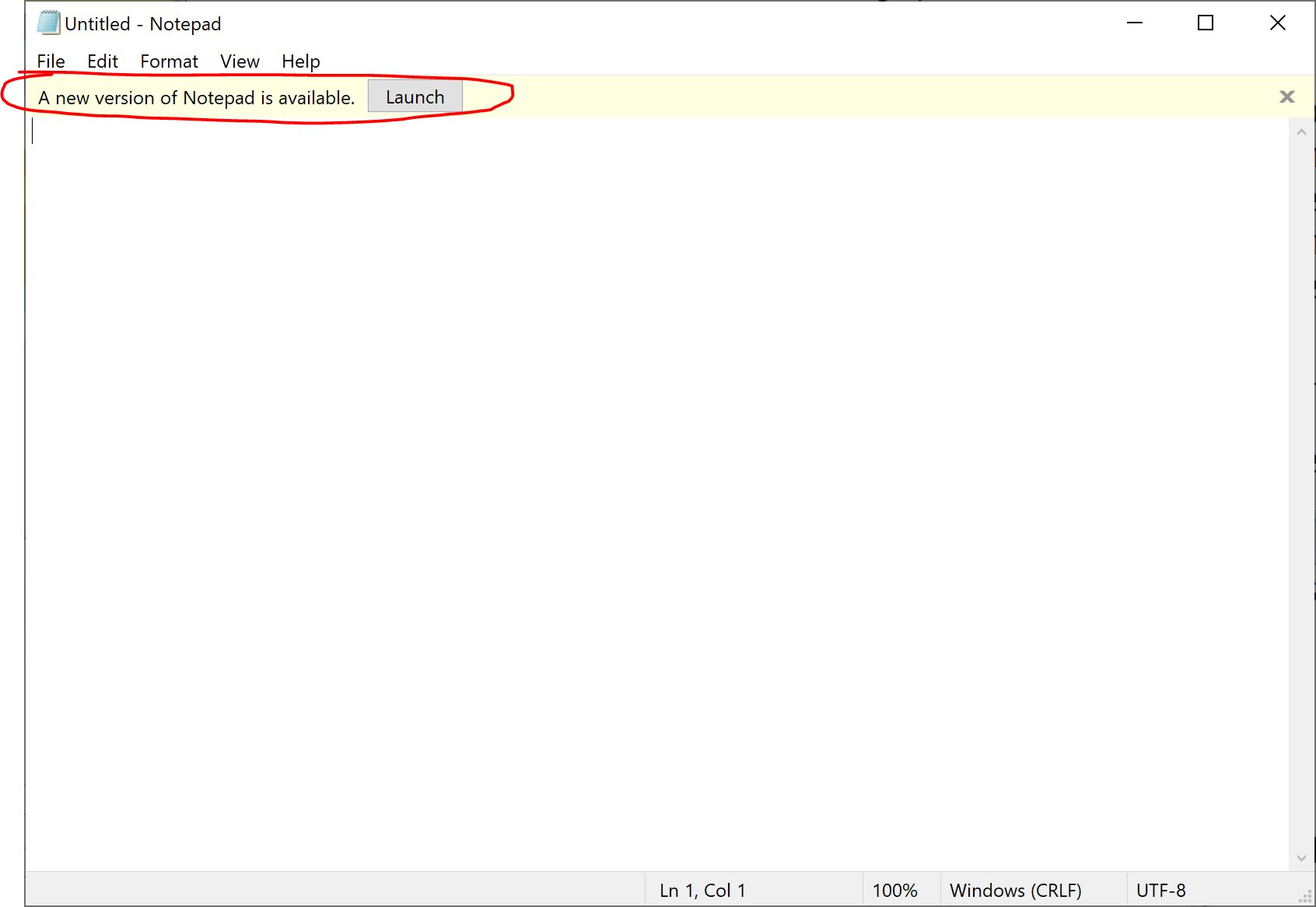Click the 100% zoom level in status bar

[894, 891]
